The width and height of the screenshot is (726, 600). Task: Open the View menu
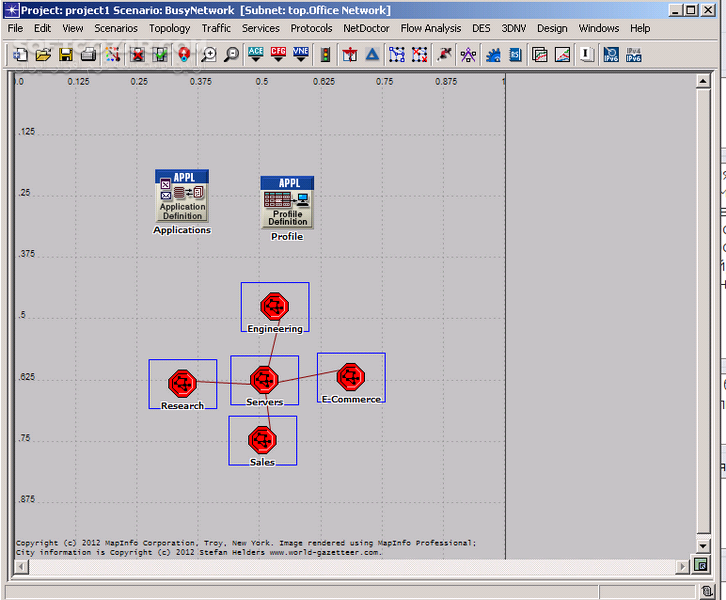pyautogui.click(x=73, y=28)
